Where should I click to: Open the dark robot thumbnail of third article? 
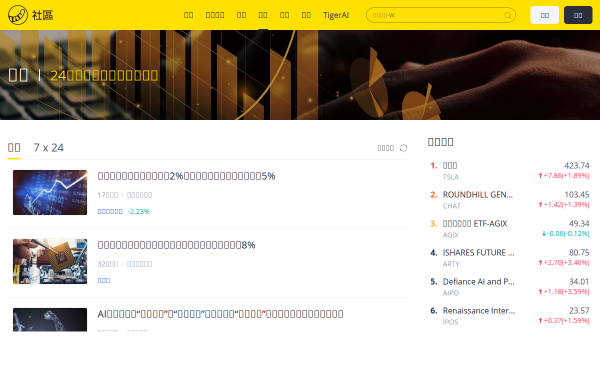point(50,320)
